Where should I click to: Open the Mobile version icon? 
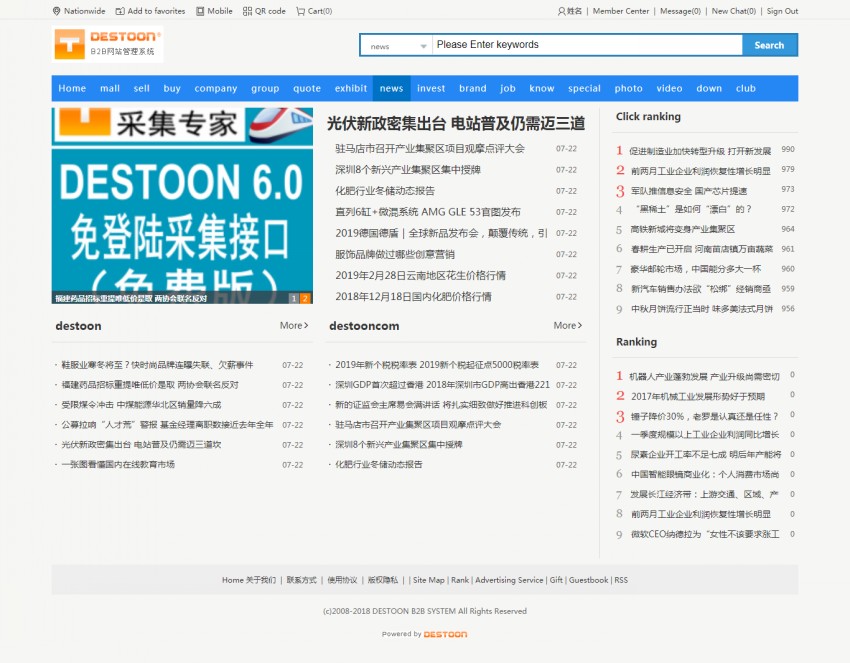coord(200,11)
